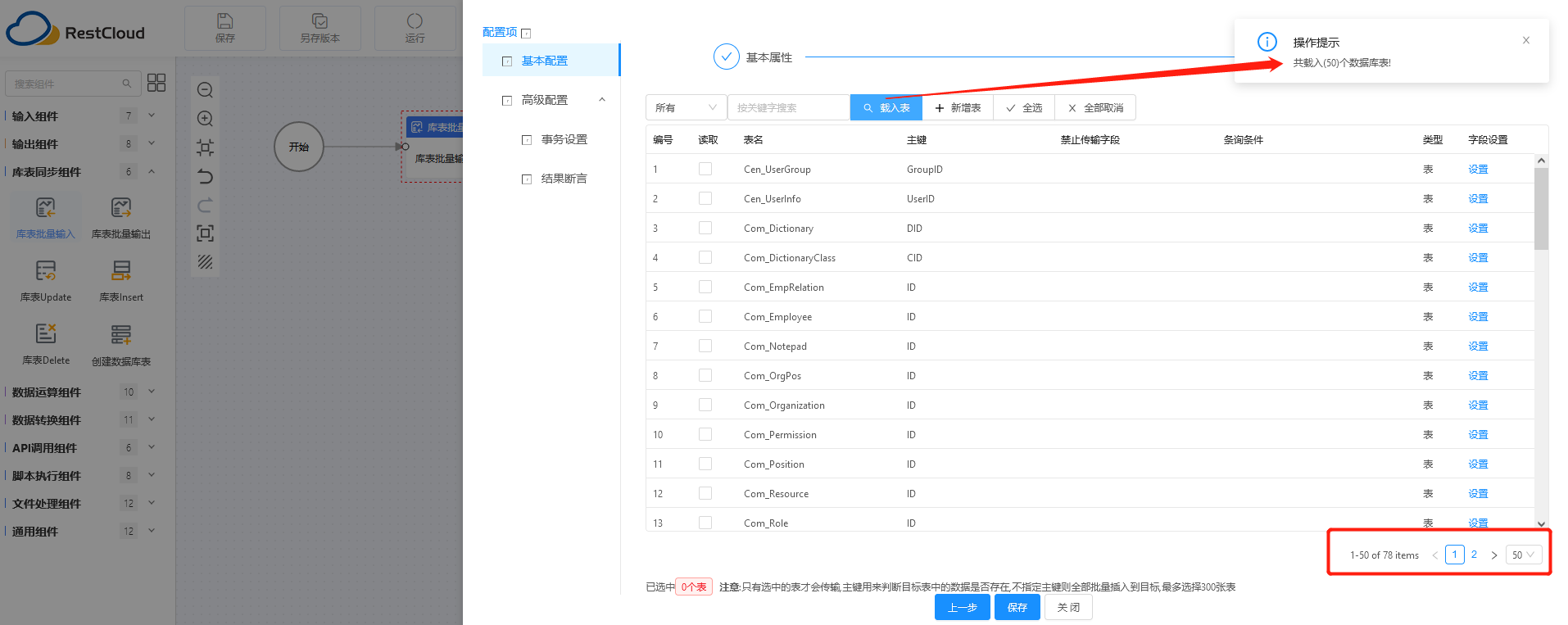Click the 全部取消 button
The width and height of the screenshot is (1568, 625).
[1095, 107]
